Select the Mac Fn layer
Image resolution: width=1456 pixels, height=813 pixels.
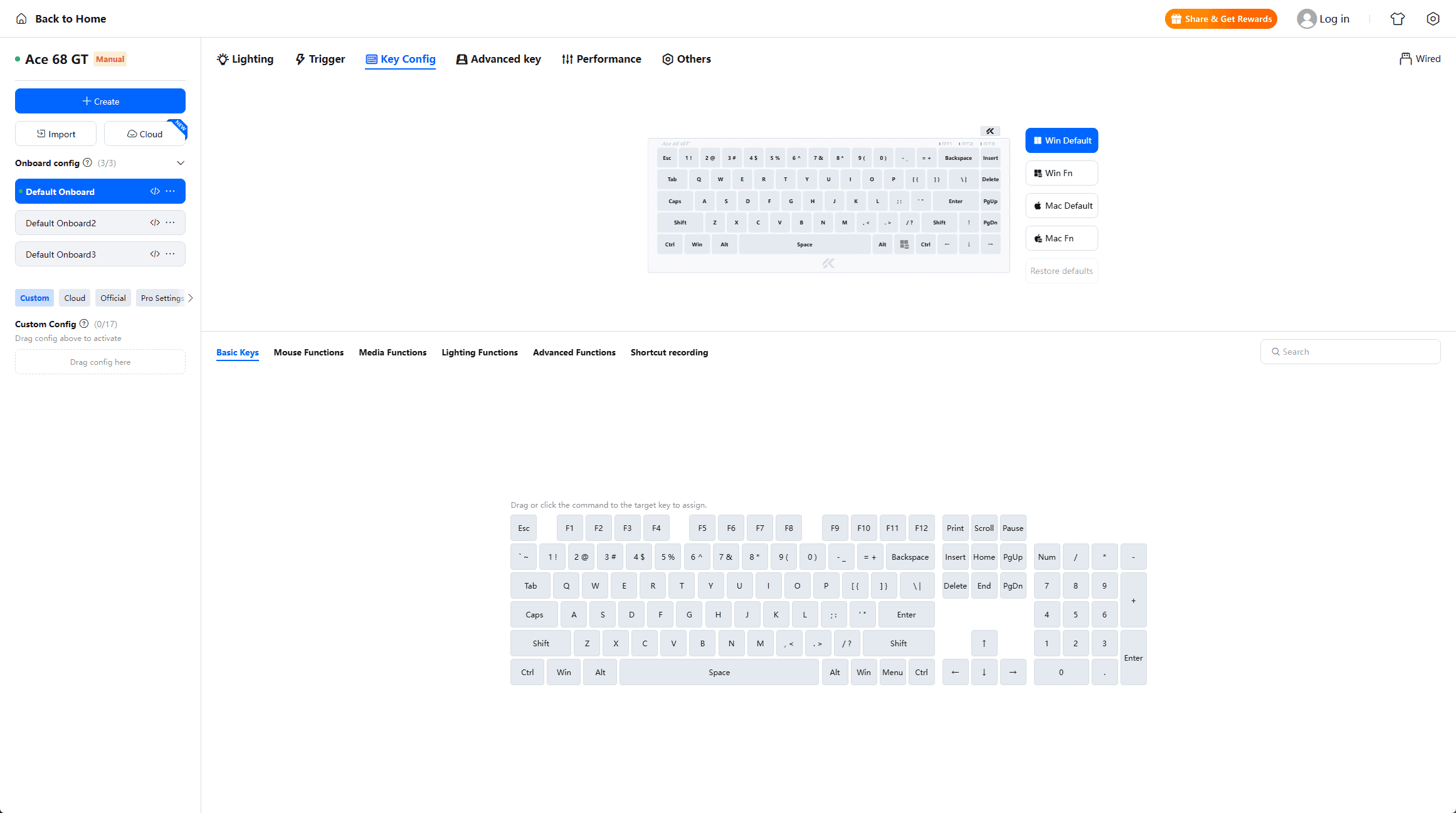[1061, 238]
